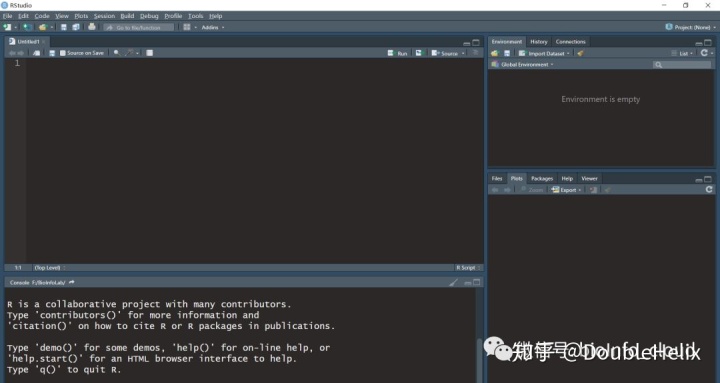Open the (Top Level) scope selector
The height and width of the screenshot is (383, 720).
point(50,267)
